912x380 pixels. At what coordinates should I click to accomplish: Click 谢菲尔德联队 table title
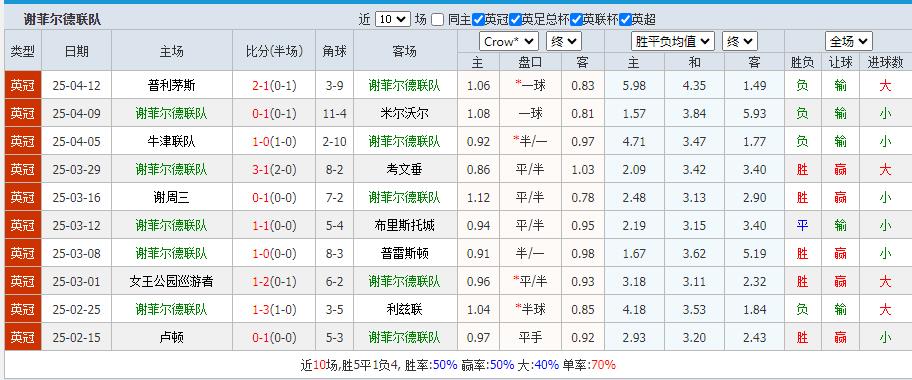tap(62, 19)
